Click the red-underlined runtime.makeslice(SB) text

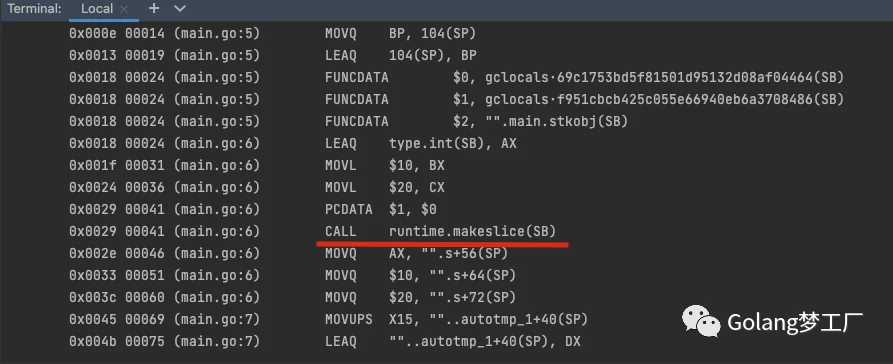[x=472, y=231]
